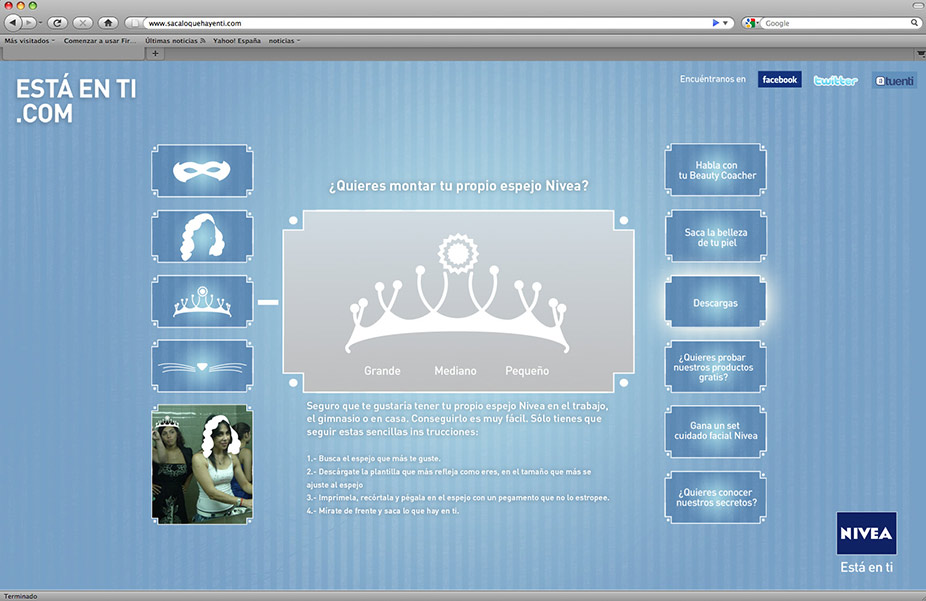Screen dimensions: 926x601
Task: Pick the cat whiskers template icon
Action: tap(202, 366)
